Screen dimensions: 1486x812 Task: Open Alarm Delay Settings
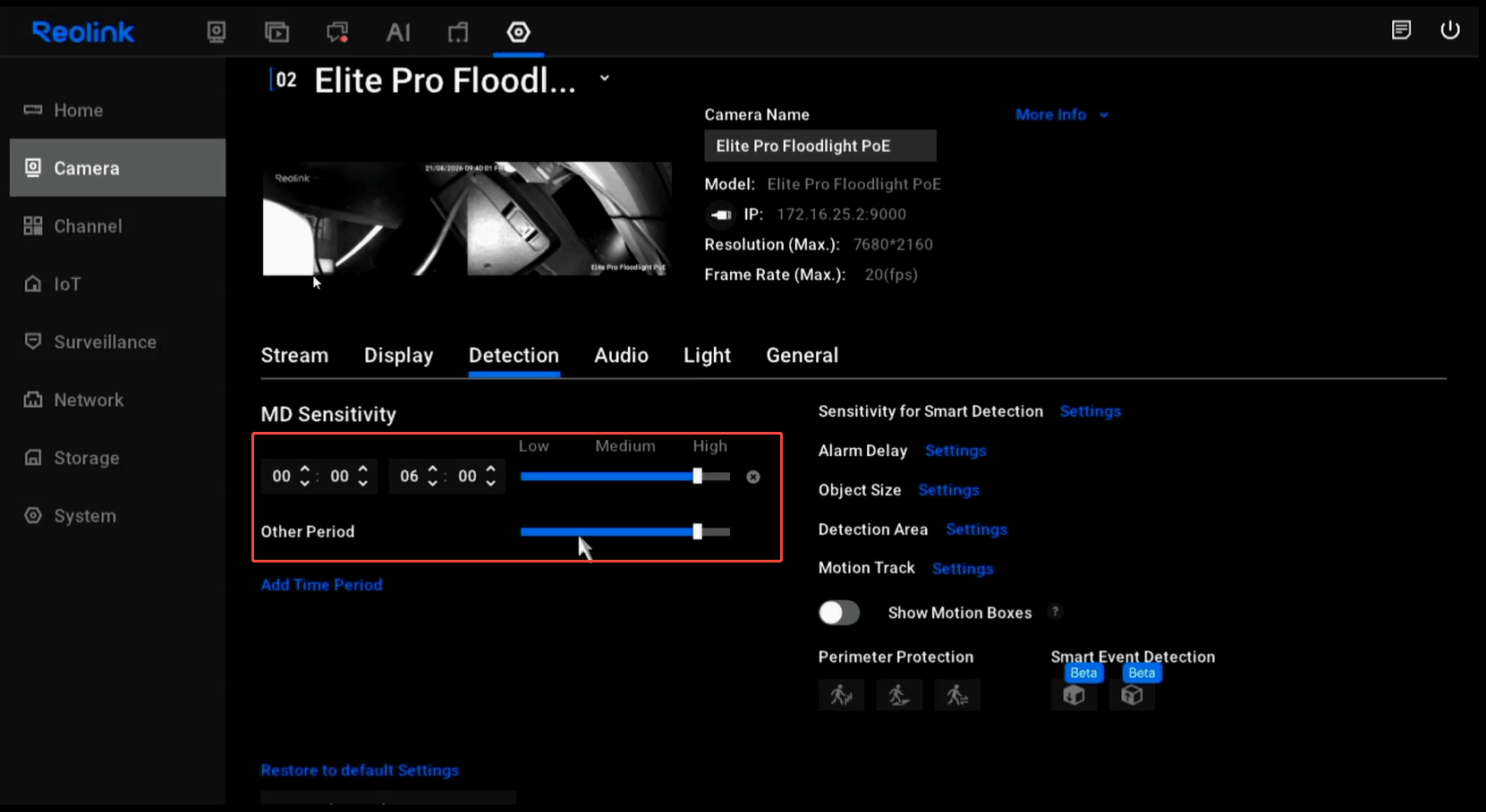[955, 451]
